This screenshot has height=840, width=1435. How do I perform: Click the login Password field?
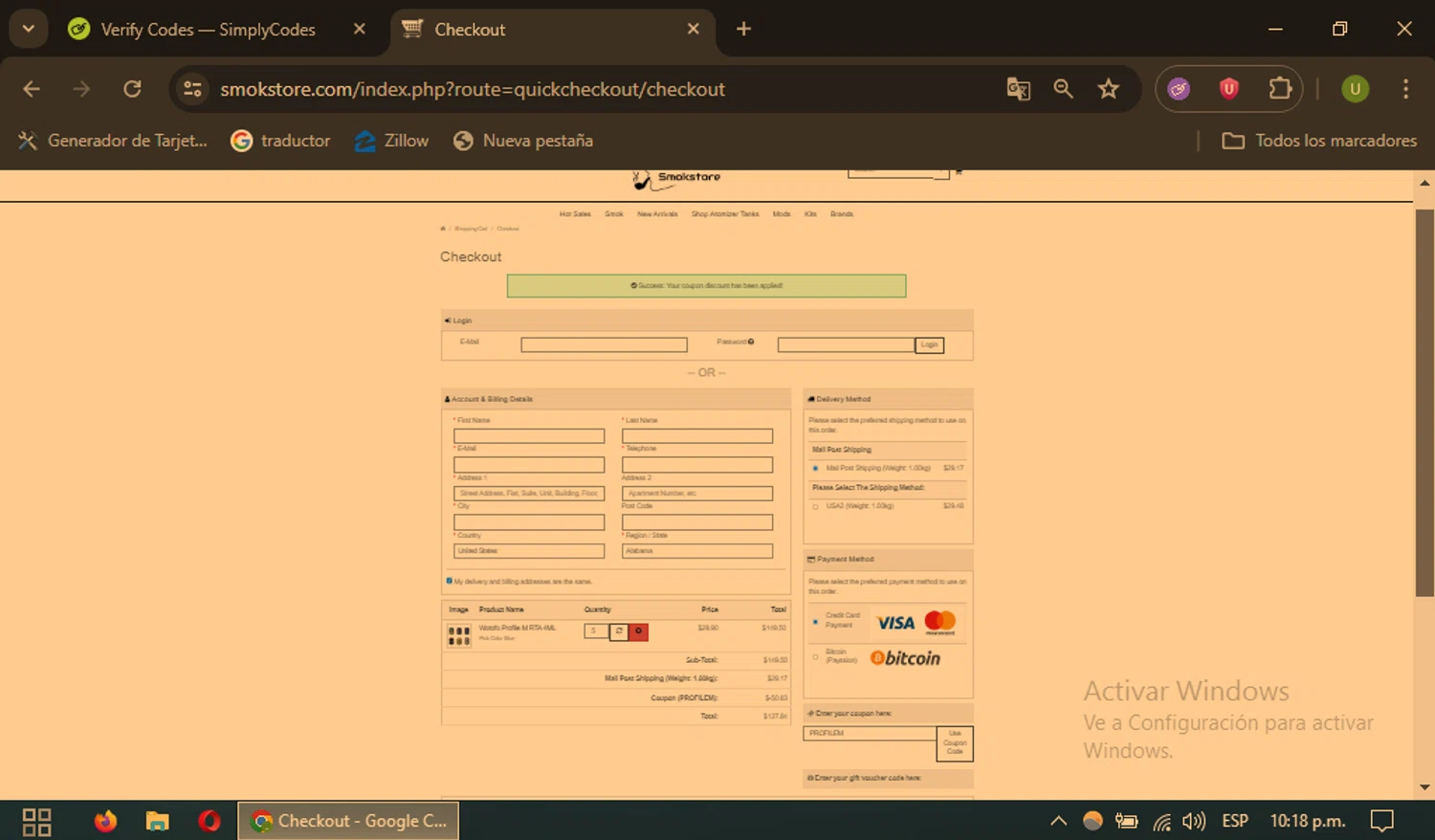[846, 344]
